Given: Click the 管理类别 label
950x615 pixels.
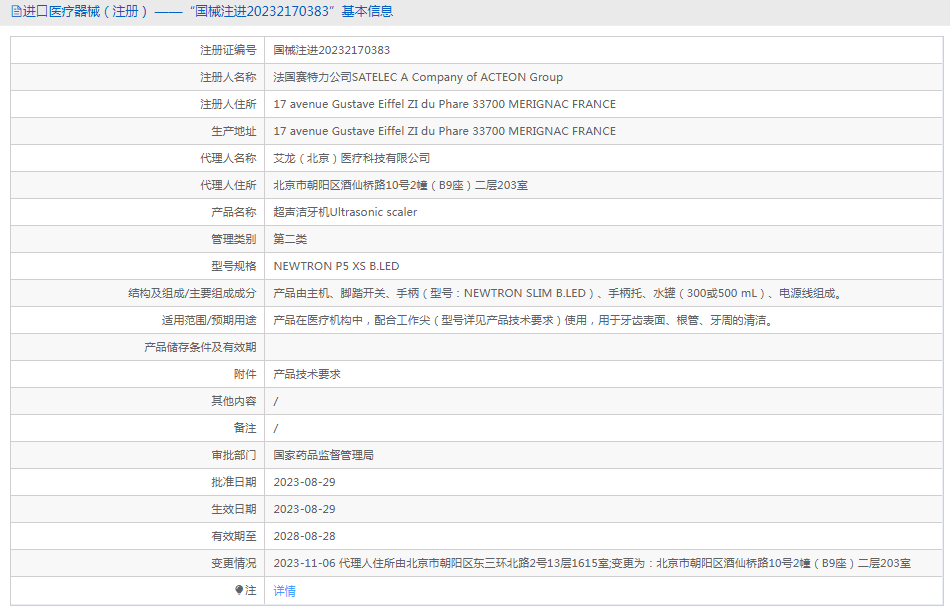Looking at the screenshot, I should point(234,239).
